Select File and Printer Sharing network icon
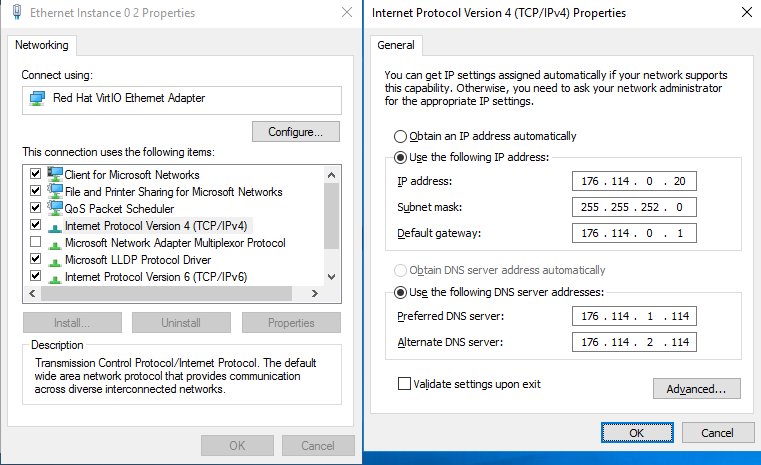 point(55,191)
